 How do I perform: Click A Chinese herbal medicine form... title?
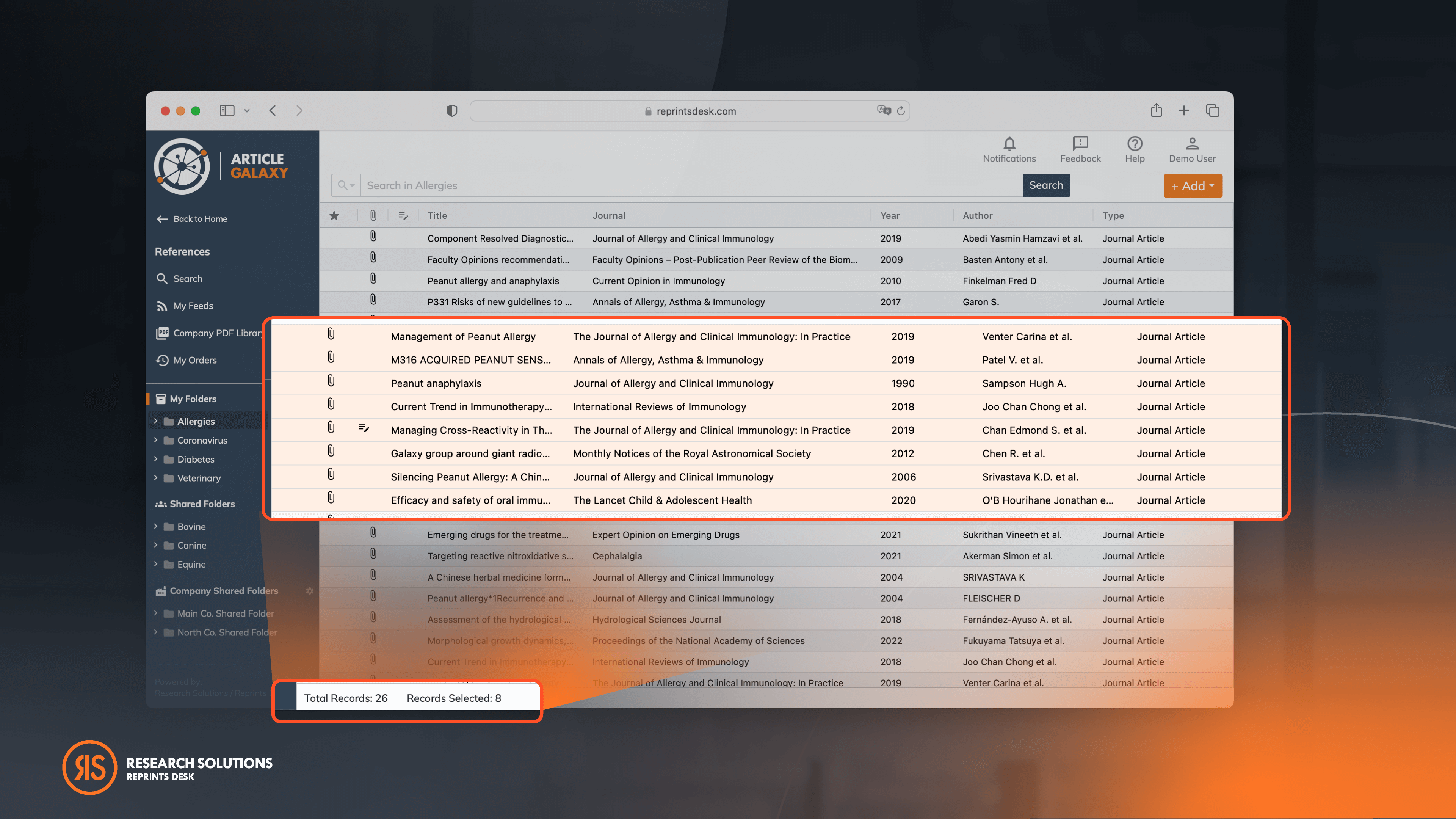pos(498,577)
